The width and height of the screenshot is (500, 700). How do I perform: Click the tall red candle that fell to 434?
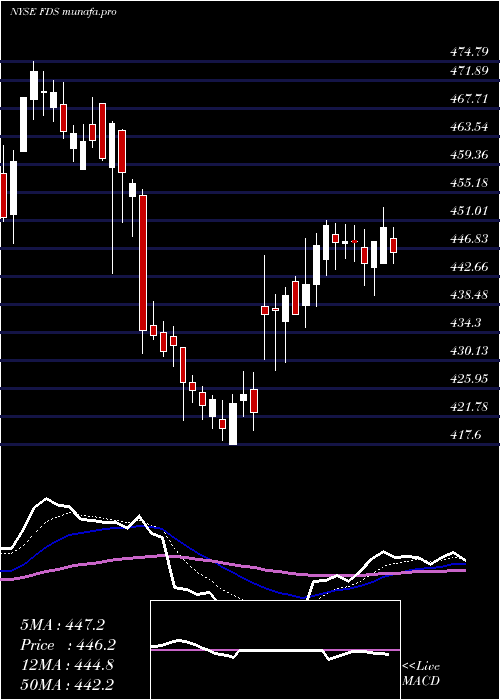143,263
